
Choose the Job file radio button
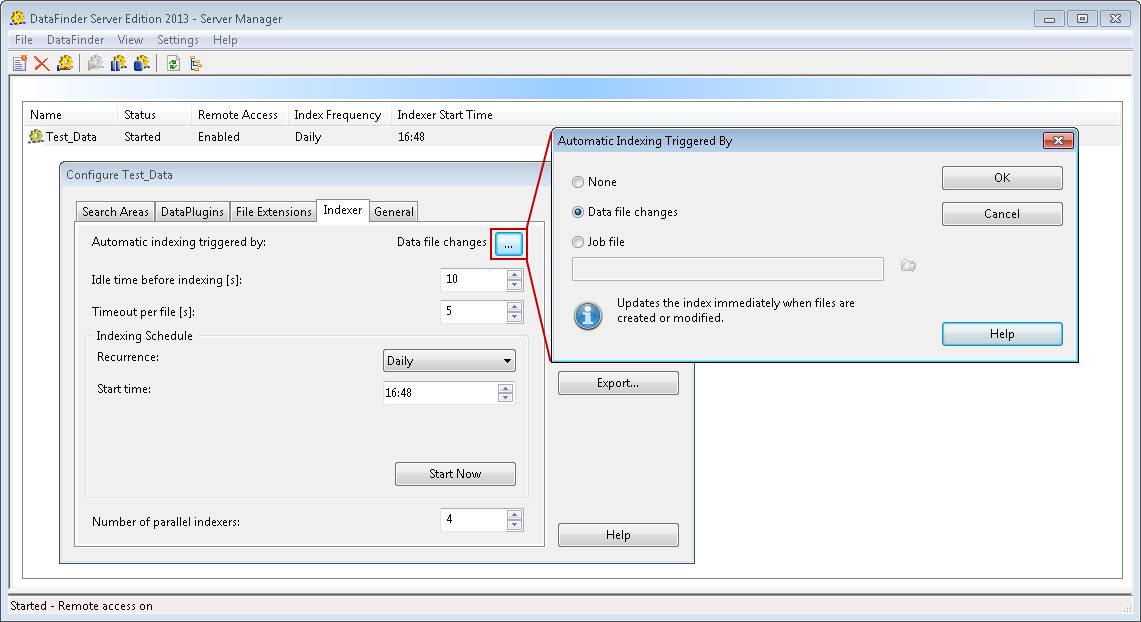(578, 242)
